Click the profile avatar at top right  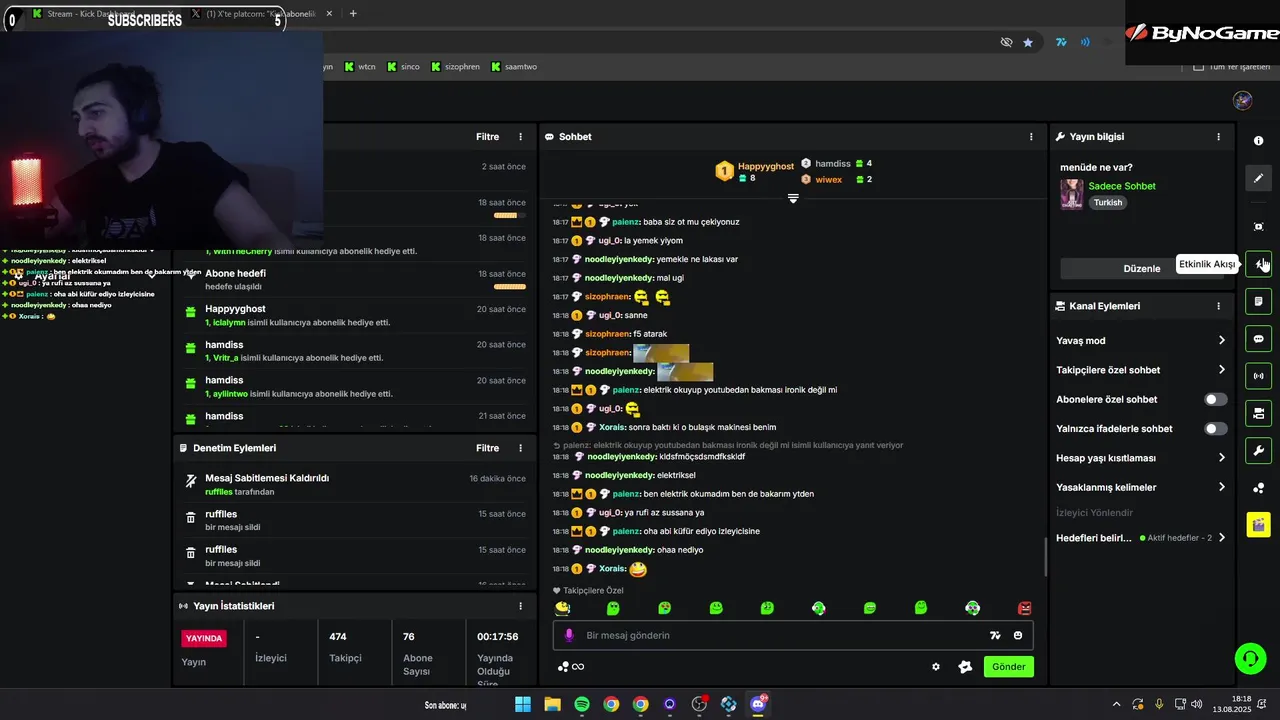[1242, 100]
